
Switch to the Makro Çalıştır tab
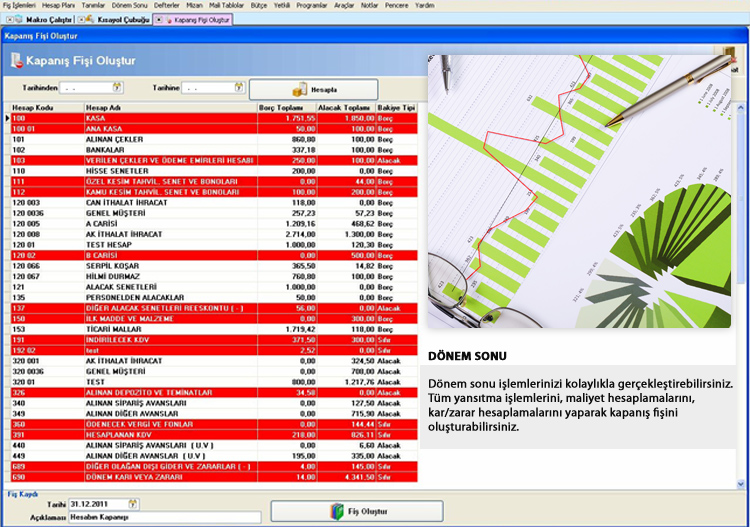pos(44,20)
